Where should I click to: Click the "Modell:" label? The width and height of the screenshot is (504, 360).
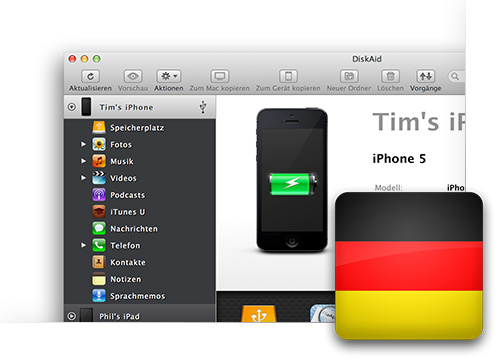coord(389,188)
